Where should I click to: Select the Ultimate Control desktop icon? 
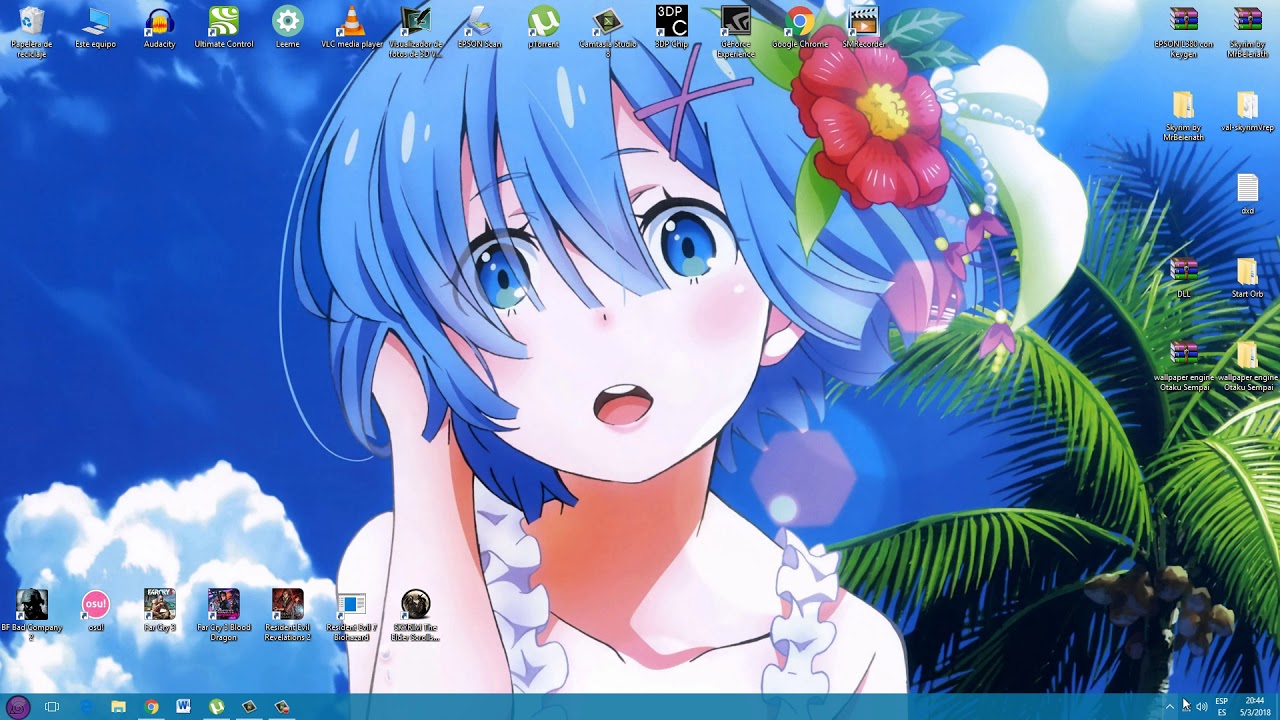224,28
